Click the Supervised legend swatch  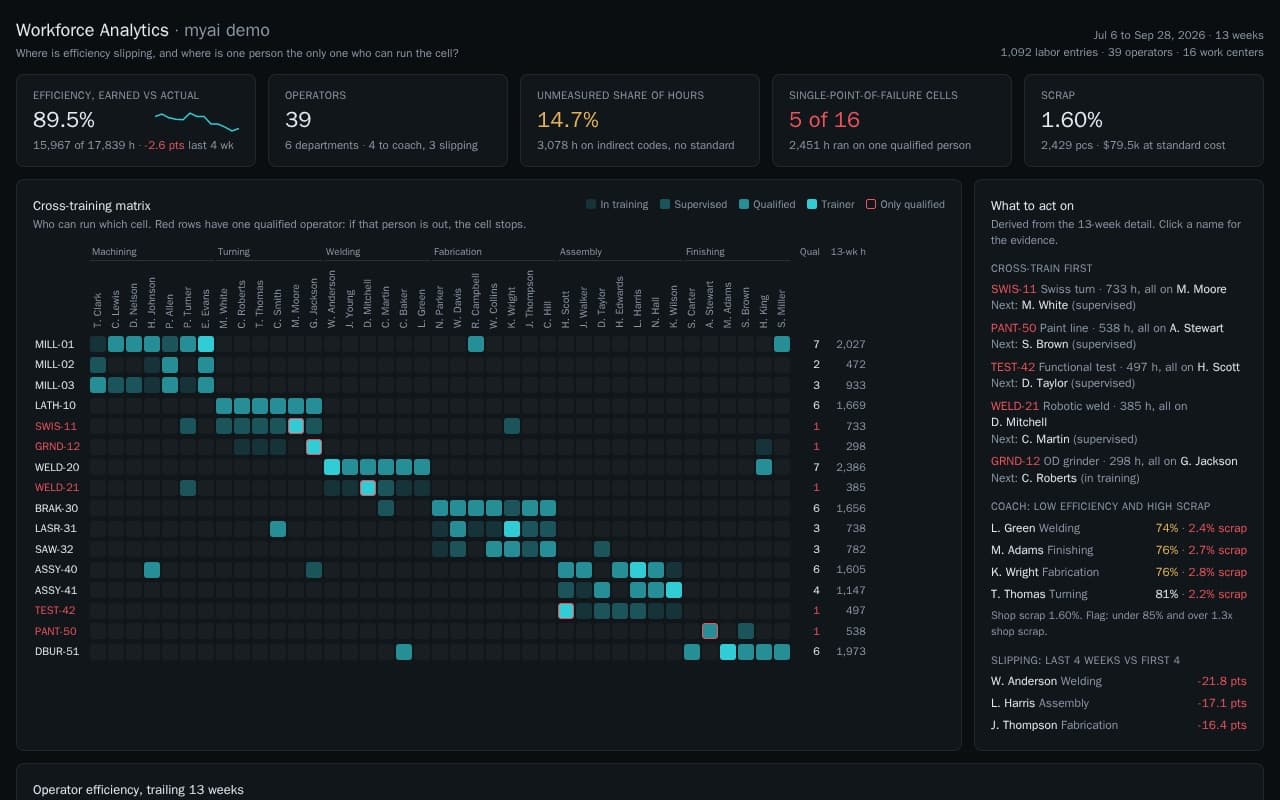[x=665, y=204]
